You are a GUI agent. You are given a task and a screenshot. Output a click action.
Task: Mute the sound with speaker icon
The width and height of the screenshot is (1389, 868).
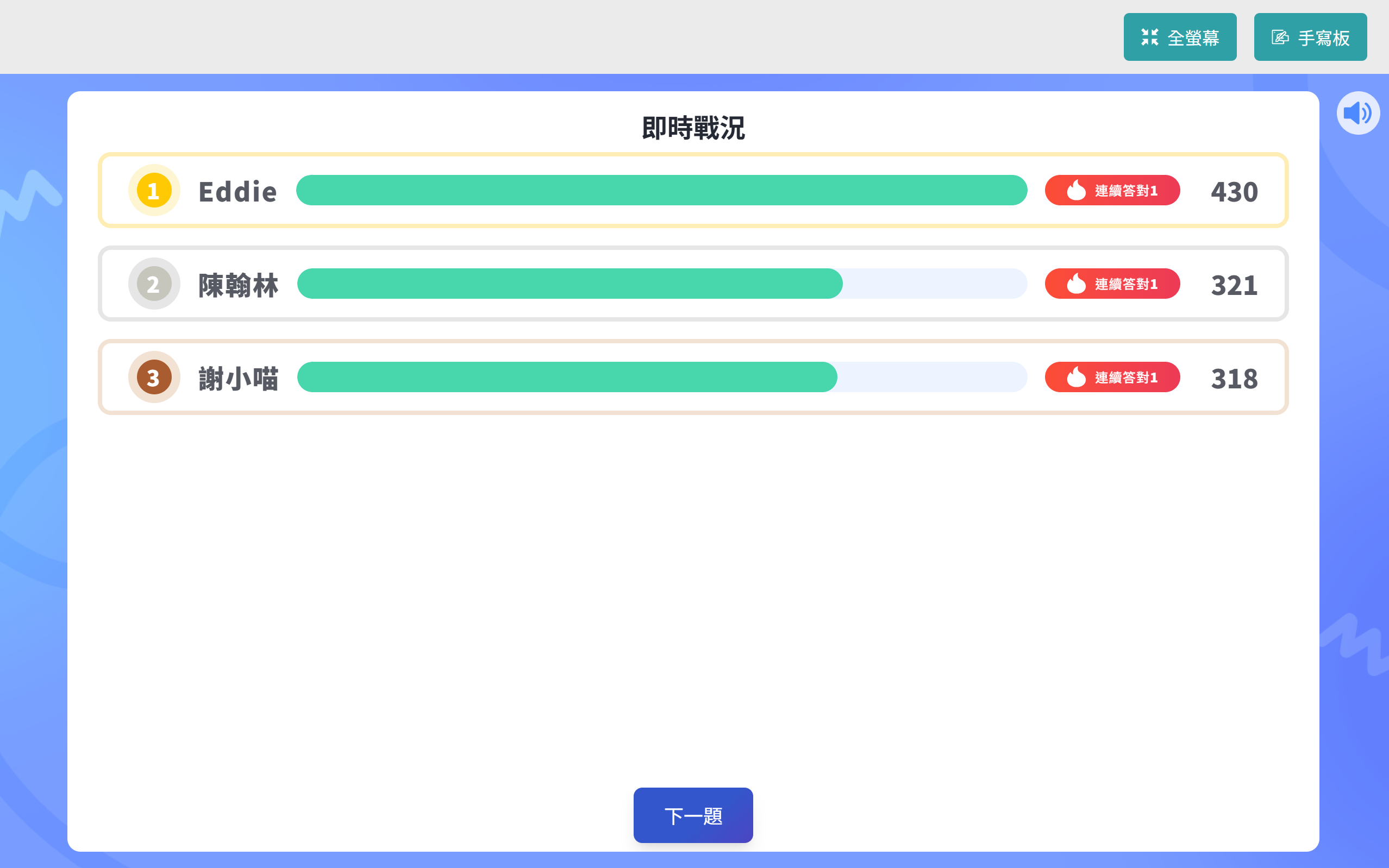(1357, 113)
